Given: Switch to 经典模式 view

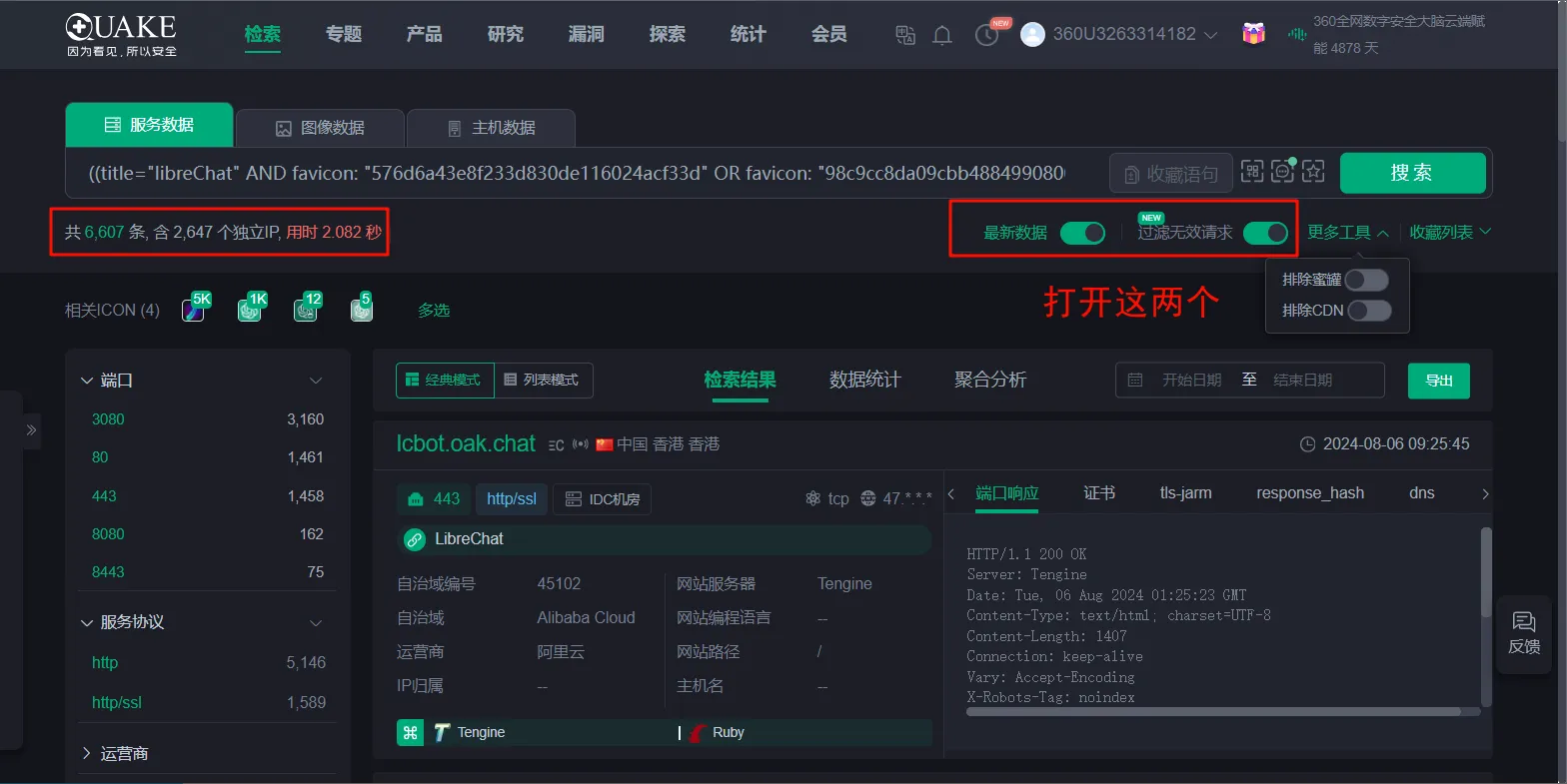Looking at the screenshot, I should pyautogui.click(x=445, y=381).
